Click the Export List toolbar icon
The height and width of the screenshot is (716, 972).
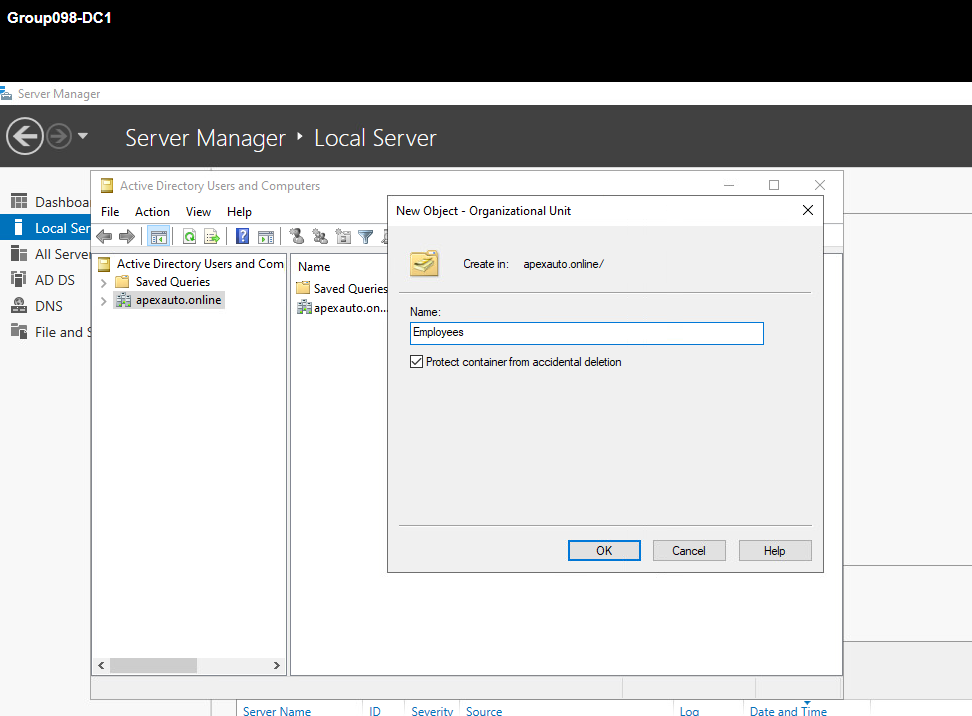point(212,236)
